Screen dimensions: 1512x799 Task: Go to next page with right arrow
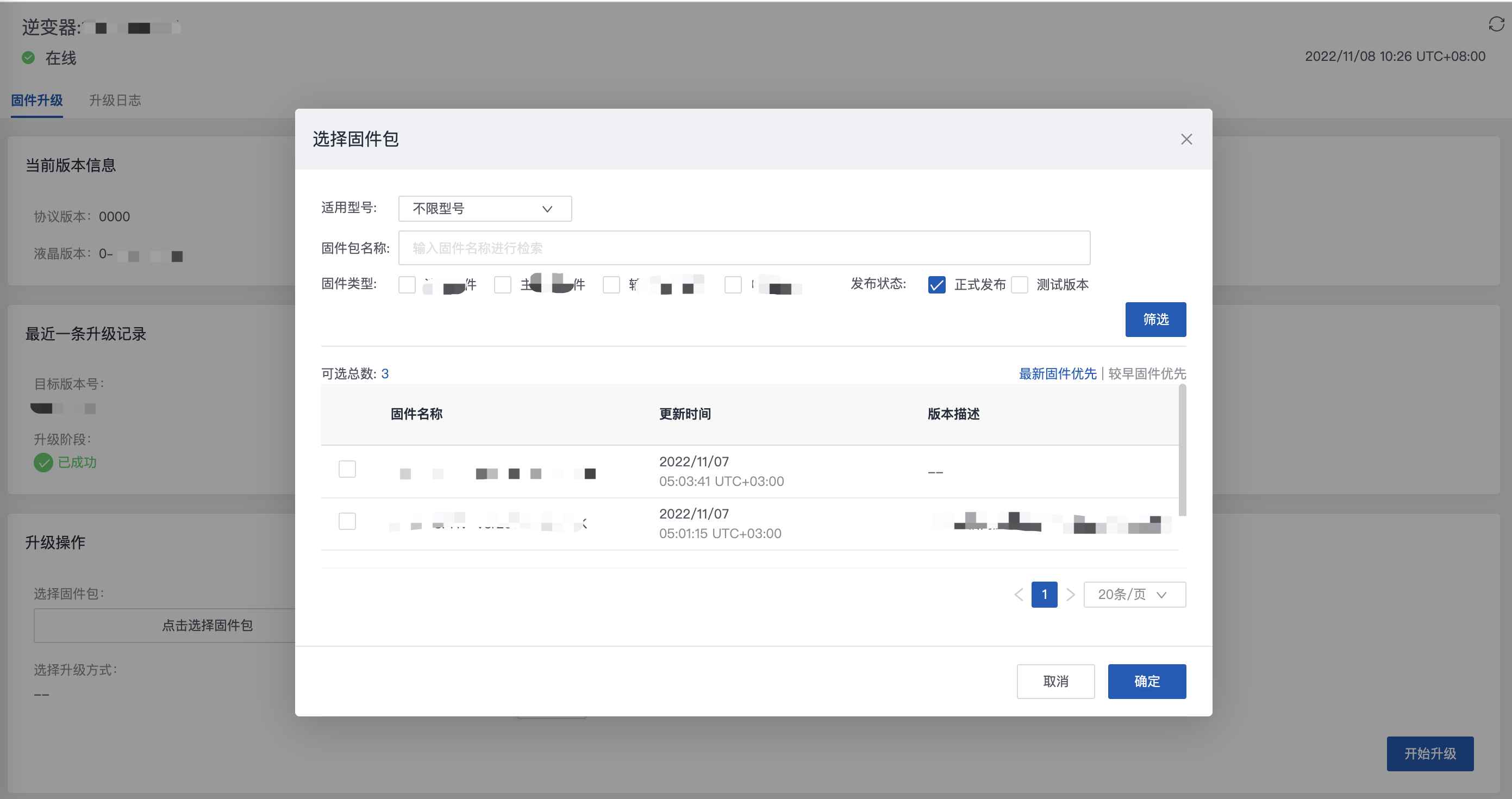point(1071,595)
